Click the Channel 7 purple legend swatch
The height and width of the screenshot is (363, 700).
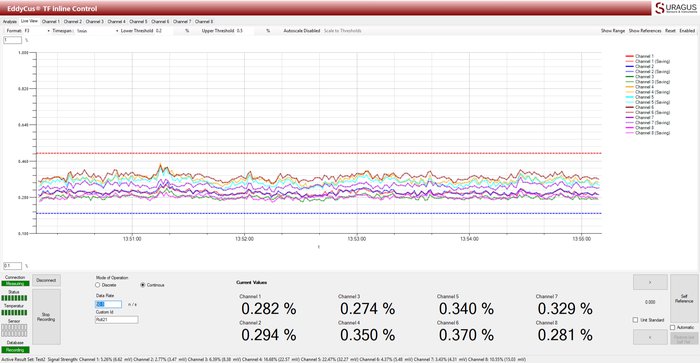click(x=629, y=117)
